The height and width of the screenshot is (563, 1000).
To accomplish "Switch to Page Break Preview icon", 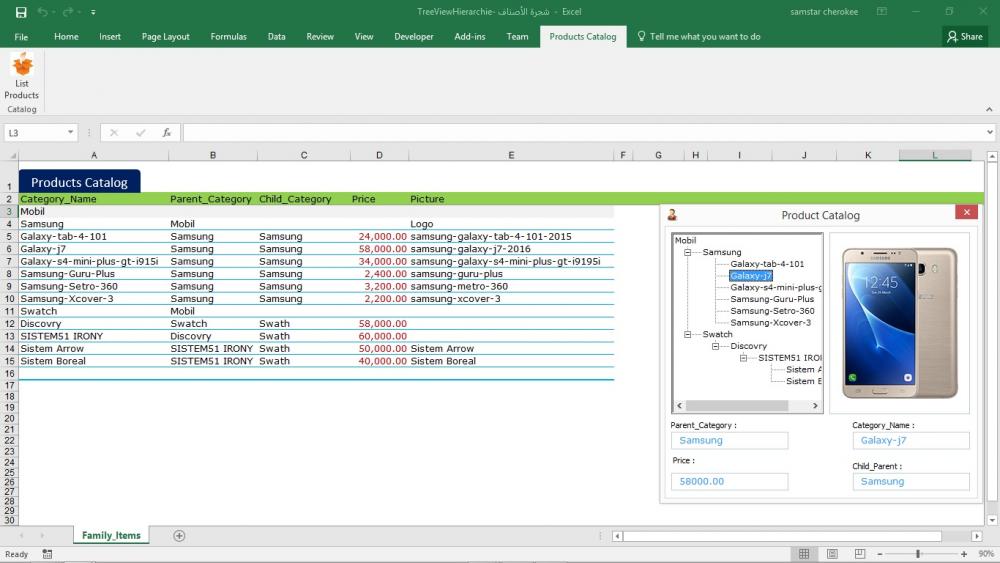I will pos(860,554).
